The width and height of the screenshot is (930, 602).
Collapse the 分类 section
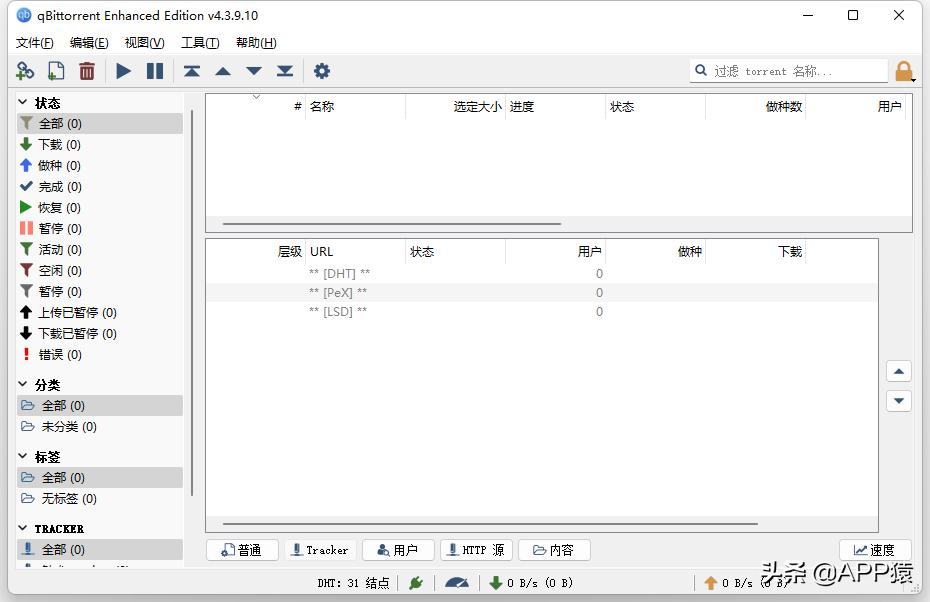point(23,384)
